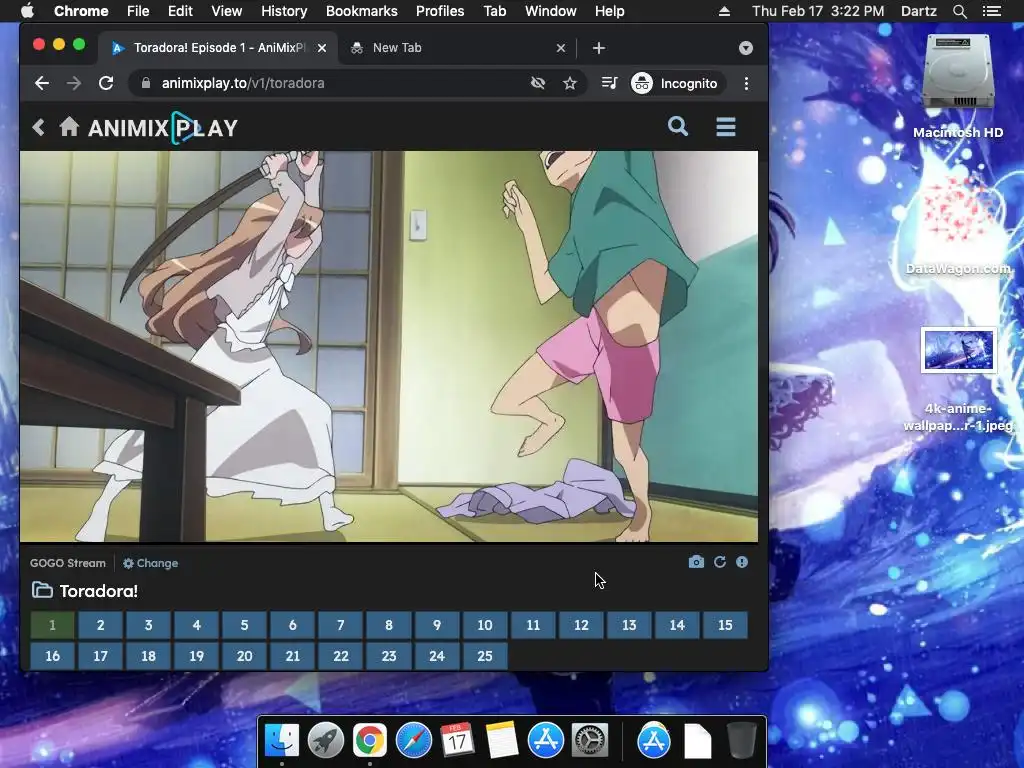Close the New Tab tab
The width and height of the screenshot is (1024, 768).
tap(561, 48)
